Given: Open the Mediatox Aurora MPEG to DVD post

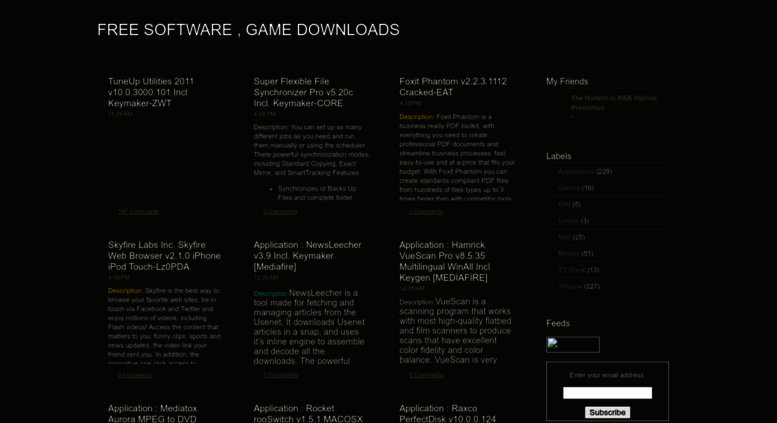Looking at the screenshot, I should (152, 414).
